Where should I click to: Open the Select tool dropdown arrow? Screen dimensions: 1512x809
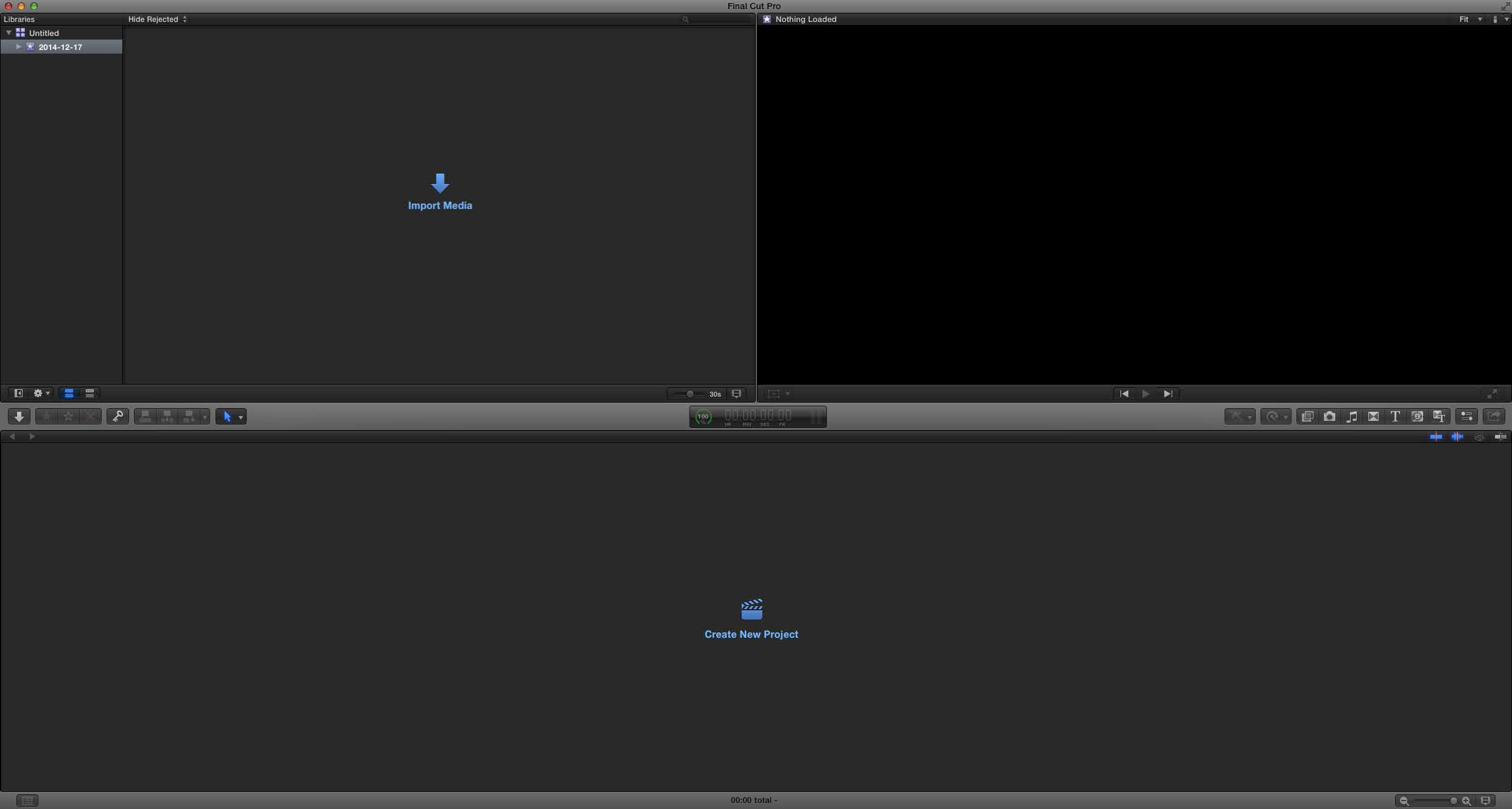click(241, 417)
